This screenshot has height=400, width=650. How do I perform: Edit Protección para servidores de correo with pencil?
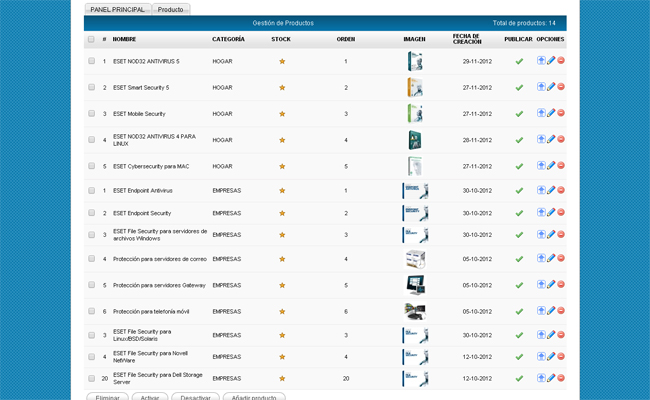coord(551,259)
